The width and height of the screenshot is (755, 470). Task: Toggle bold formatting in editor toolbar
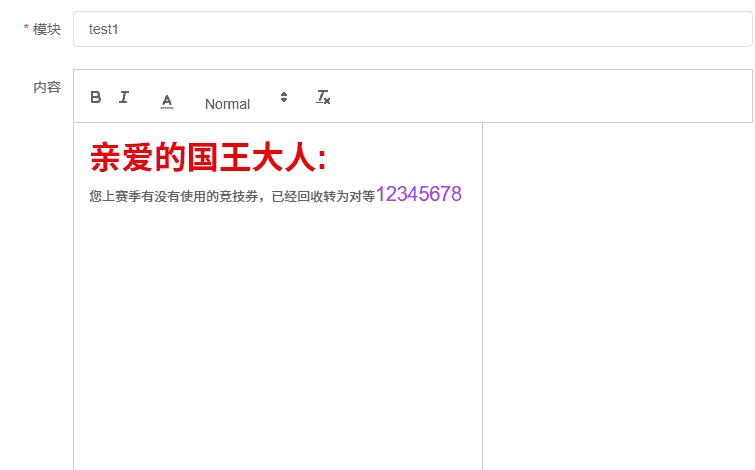click(96, 97)
